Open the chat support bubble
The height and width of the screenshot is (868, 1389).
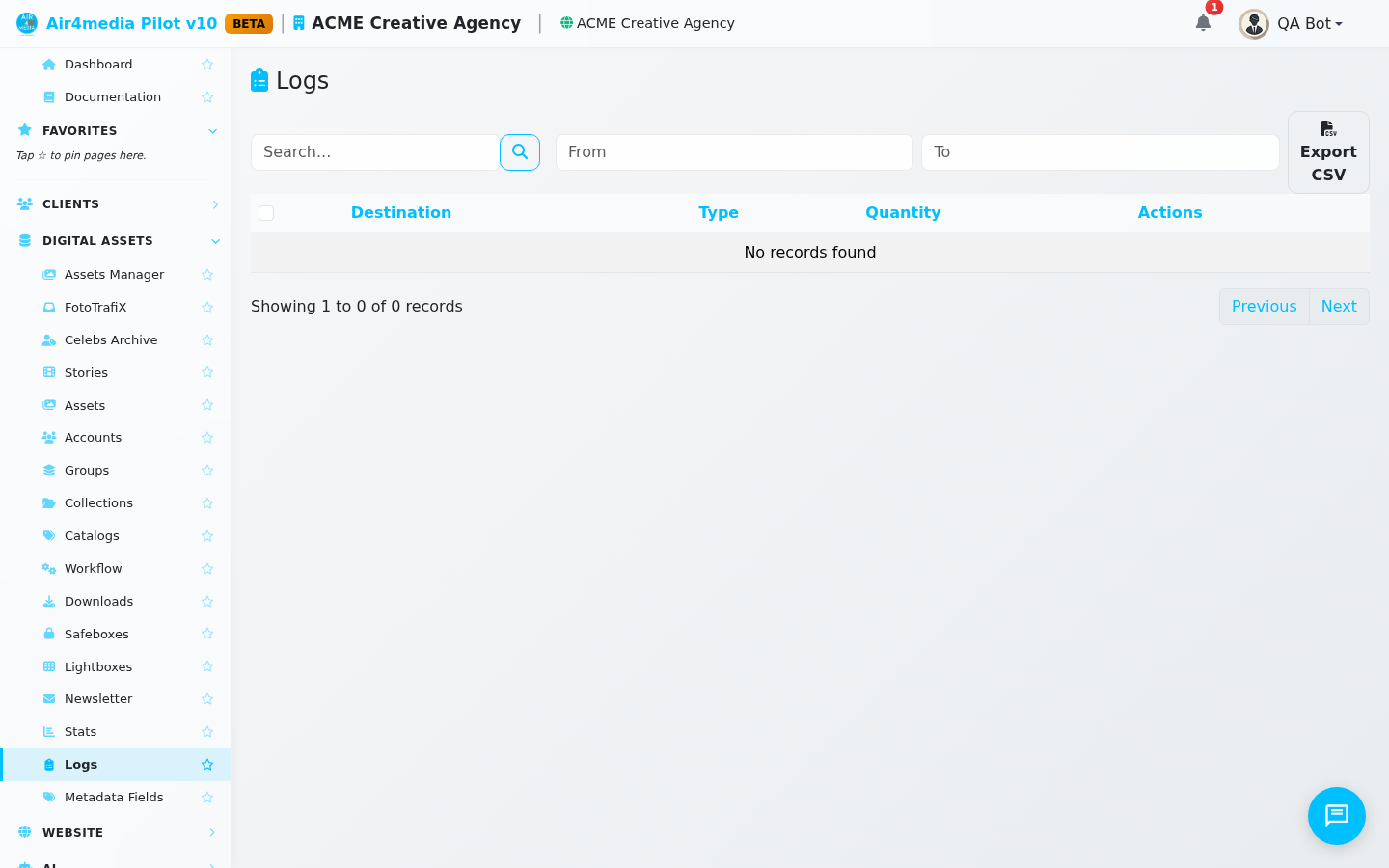point(1337,816)
